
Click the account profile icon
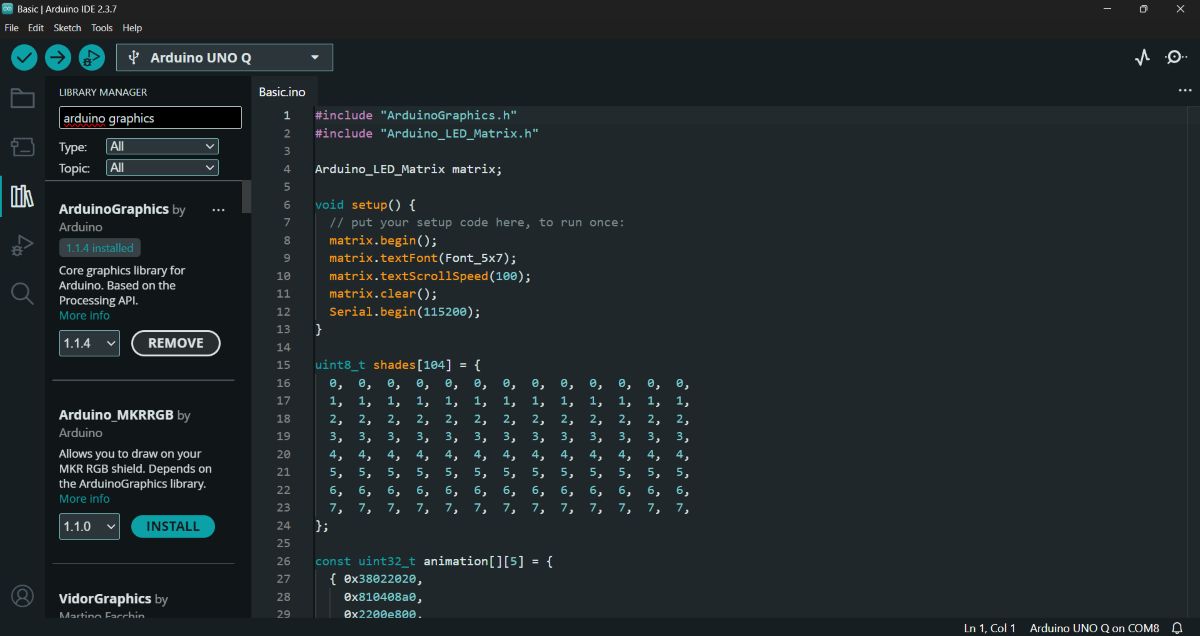click(22, 596)
